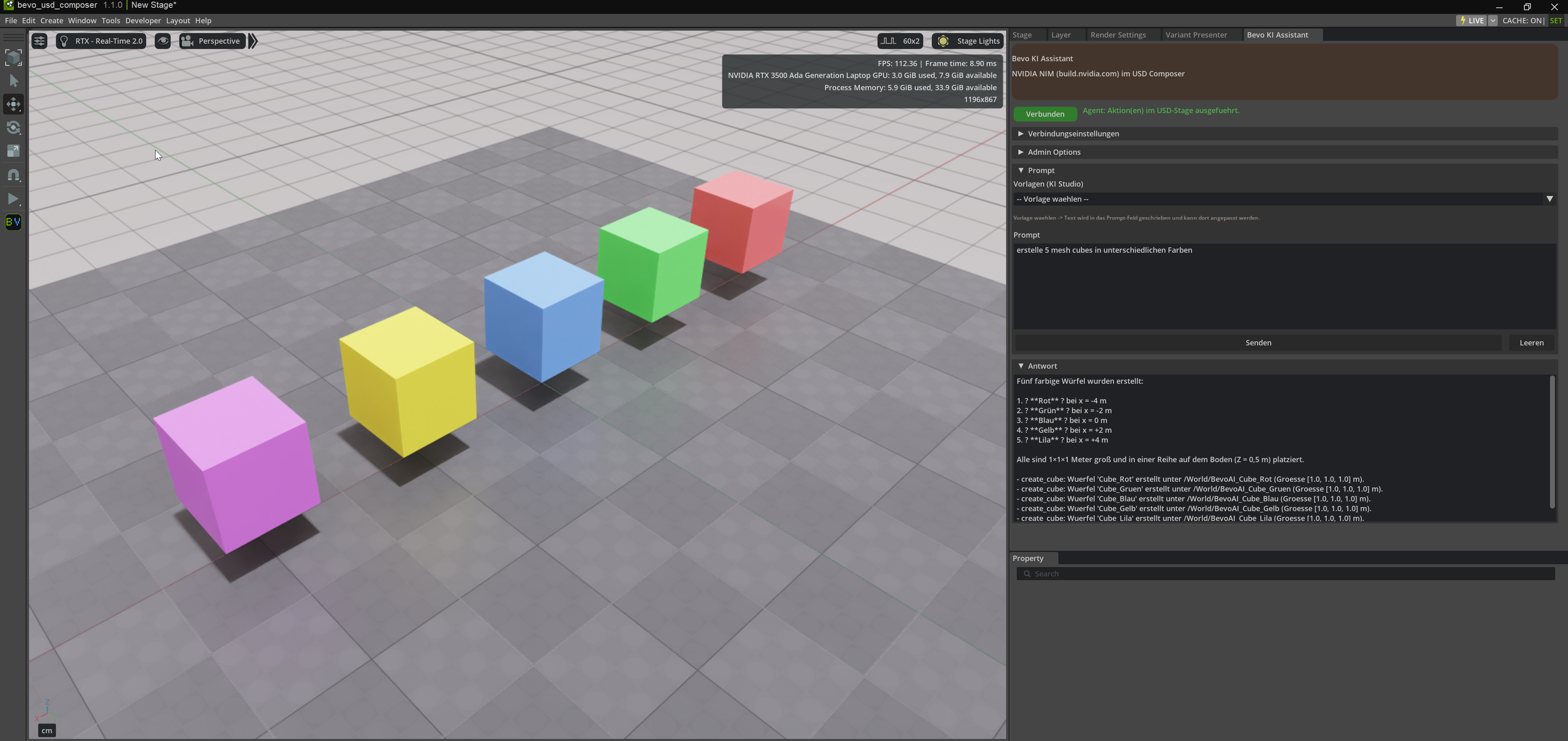Screen dimensions: 1568x741
Task: Select the cube selection mode tool
Action: click(x=13, y=58)
